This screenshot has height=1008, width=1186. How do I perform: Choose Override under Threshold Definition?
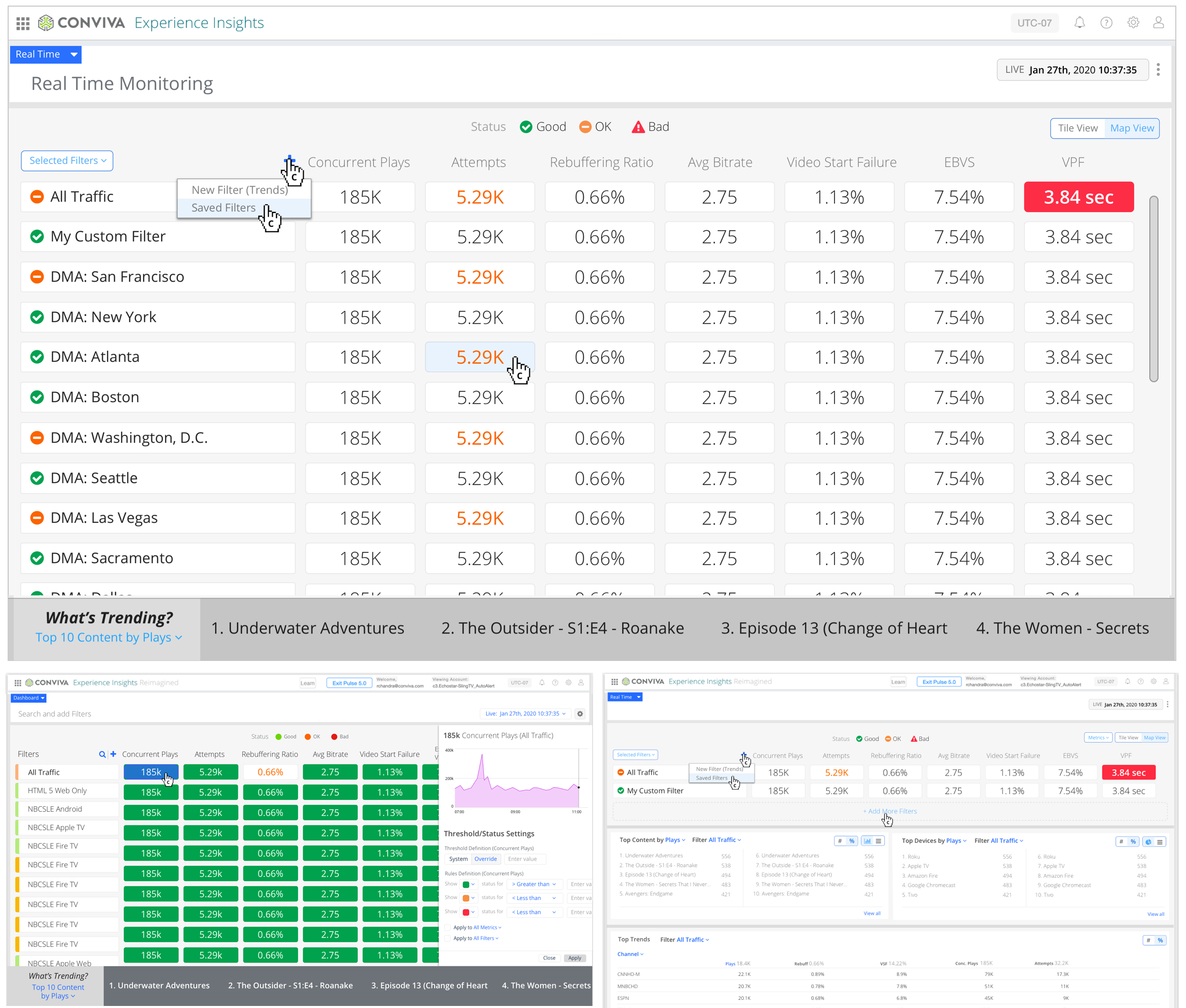[x=486, y=859]
